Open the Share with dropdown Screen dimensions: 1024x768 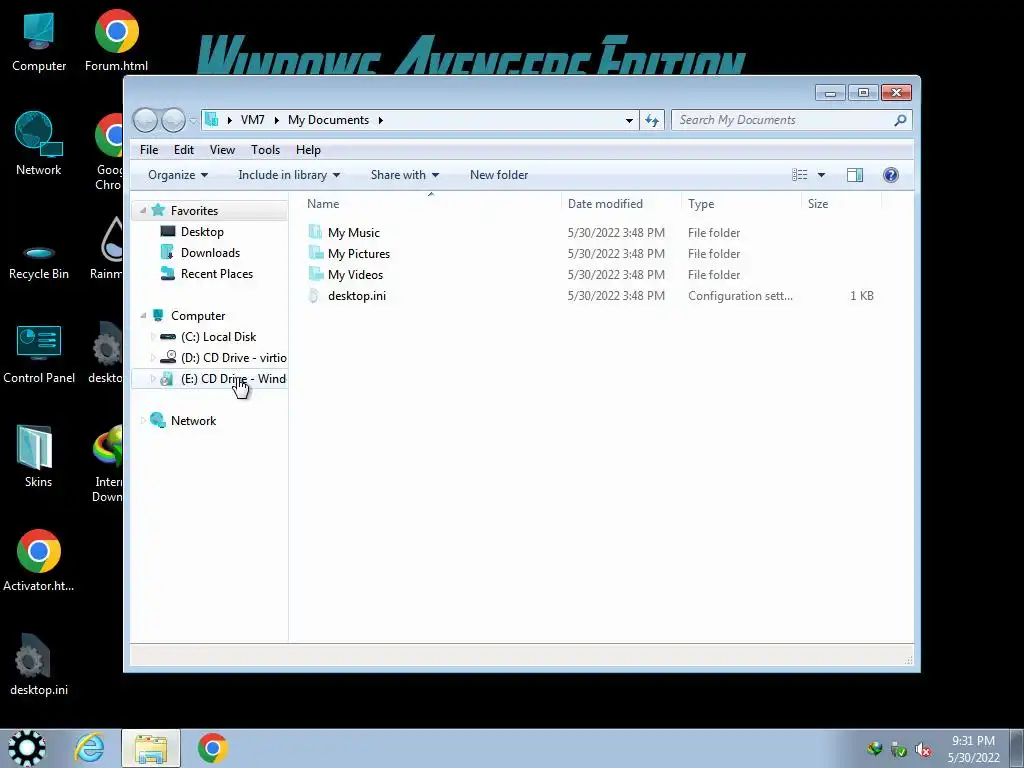pyautogui.click(x=404, y=175)
